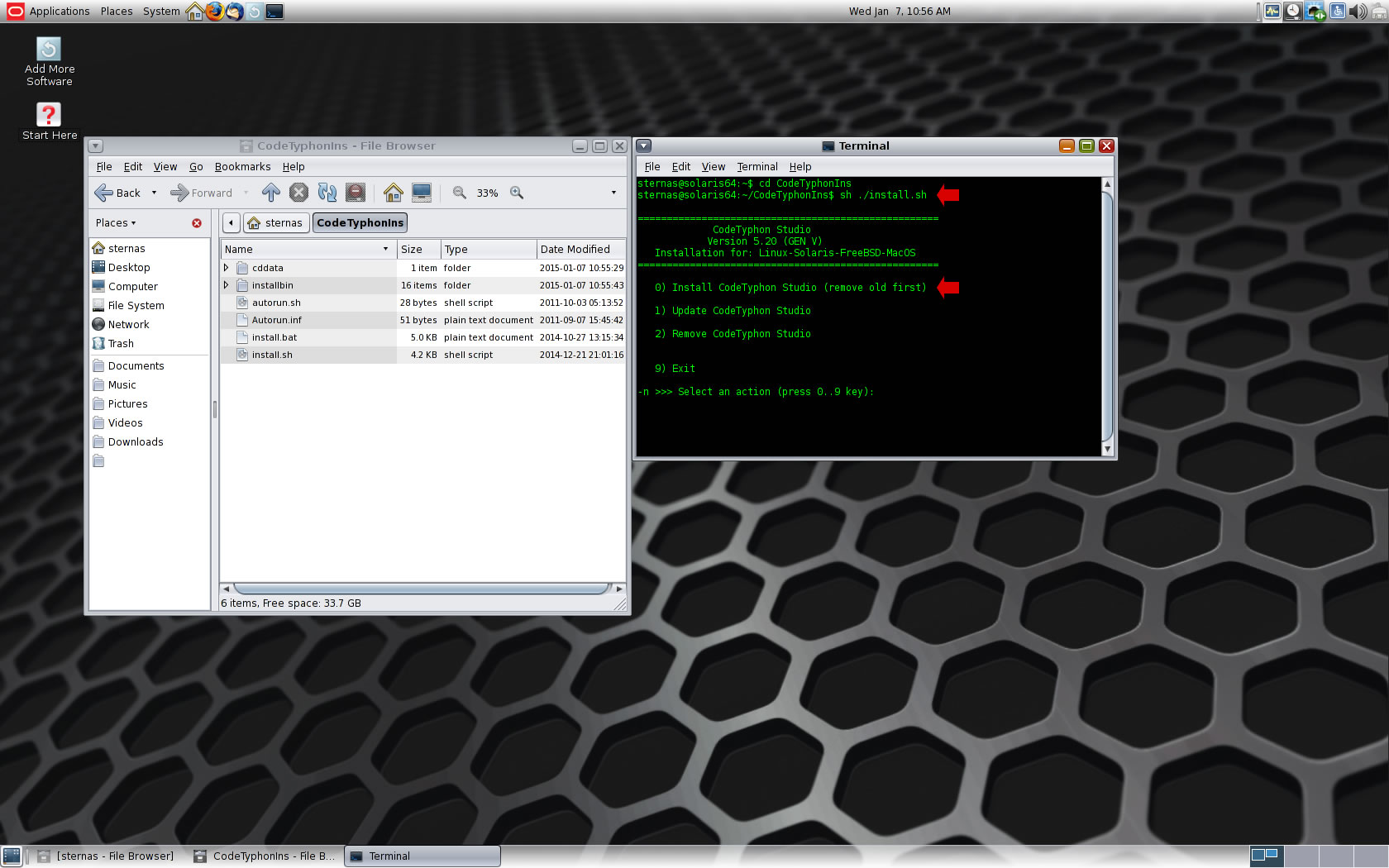The height and width of the screenshot is (868, 1389).
Task: Open Bookmarks menu in File Browser
Action: (242, 167)
